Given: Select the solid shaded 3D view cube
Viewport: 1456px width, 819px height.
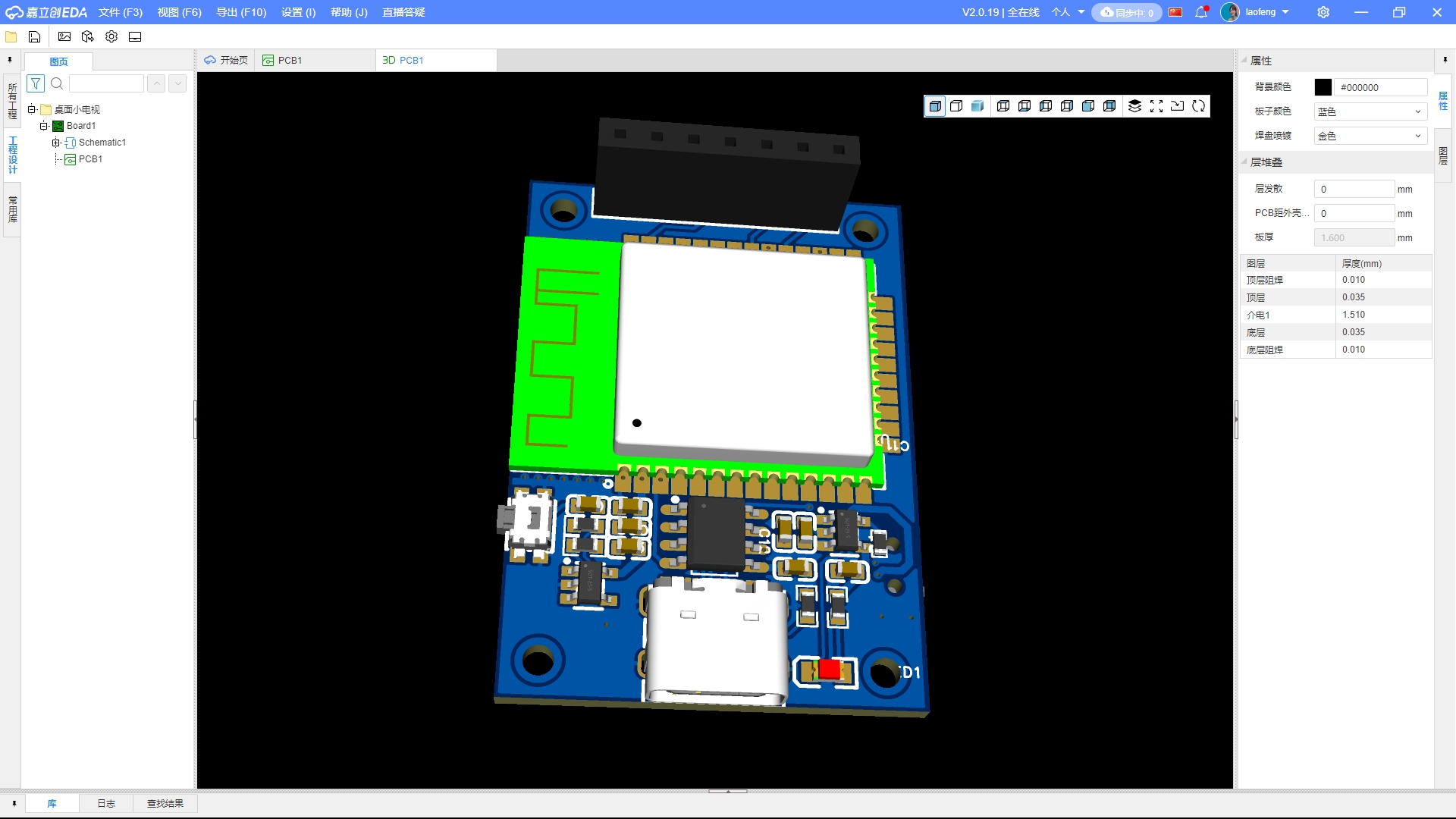Looking at the screenshot, I should coord(936,106).
